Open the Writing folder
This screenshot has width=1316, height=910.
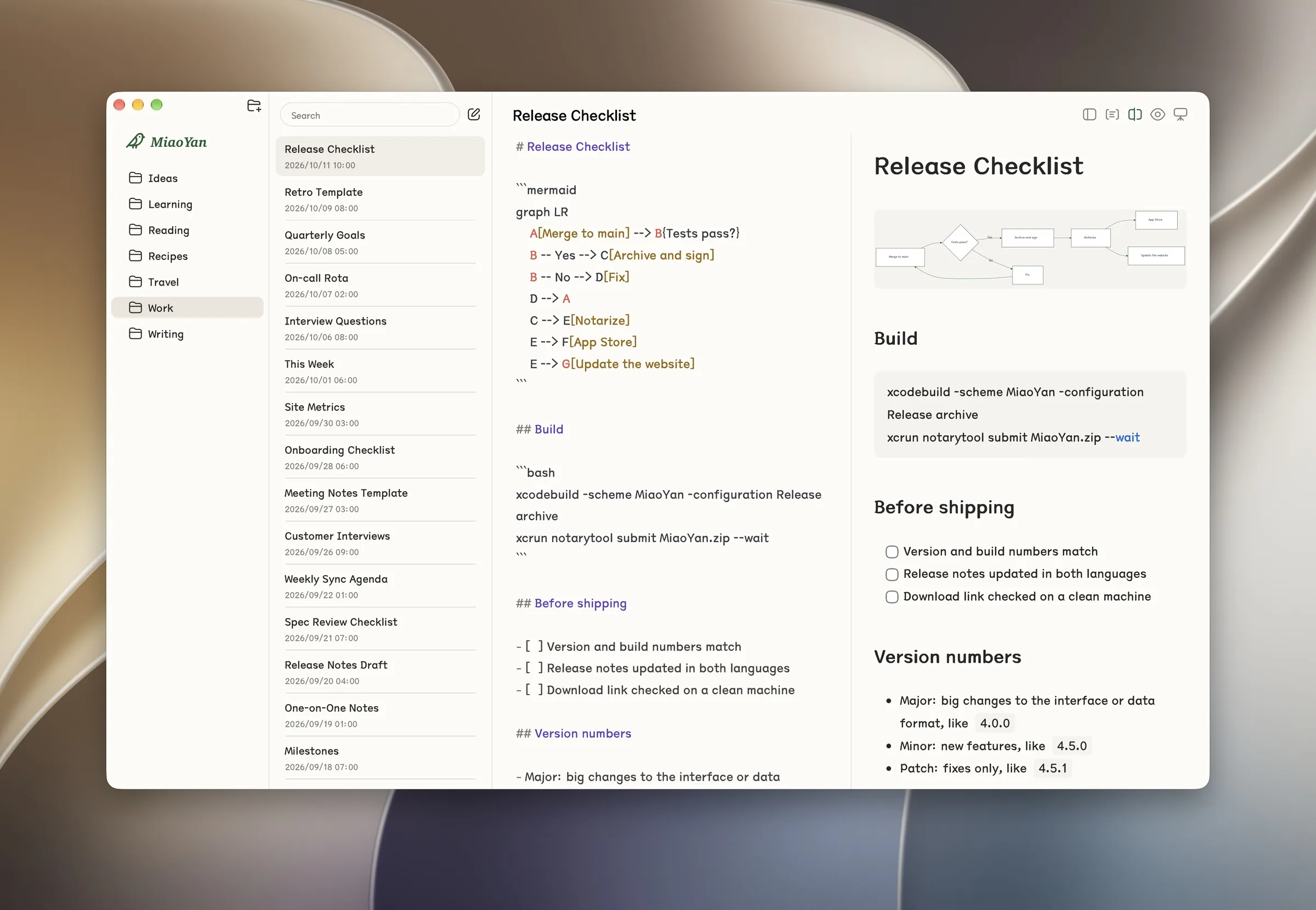click(x=188, y=334)
